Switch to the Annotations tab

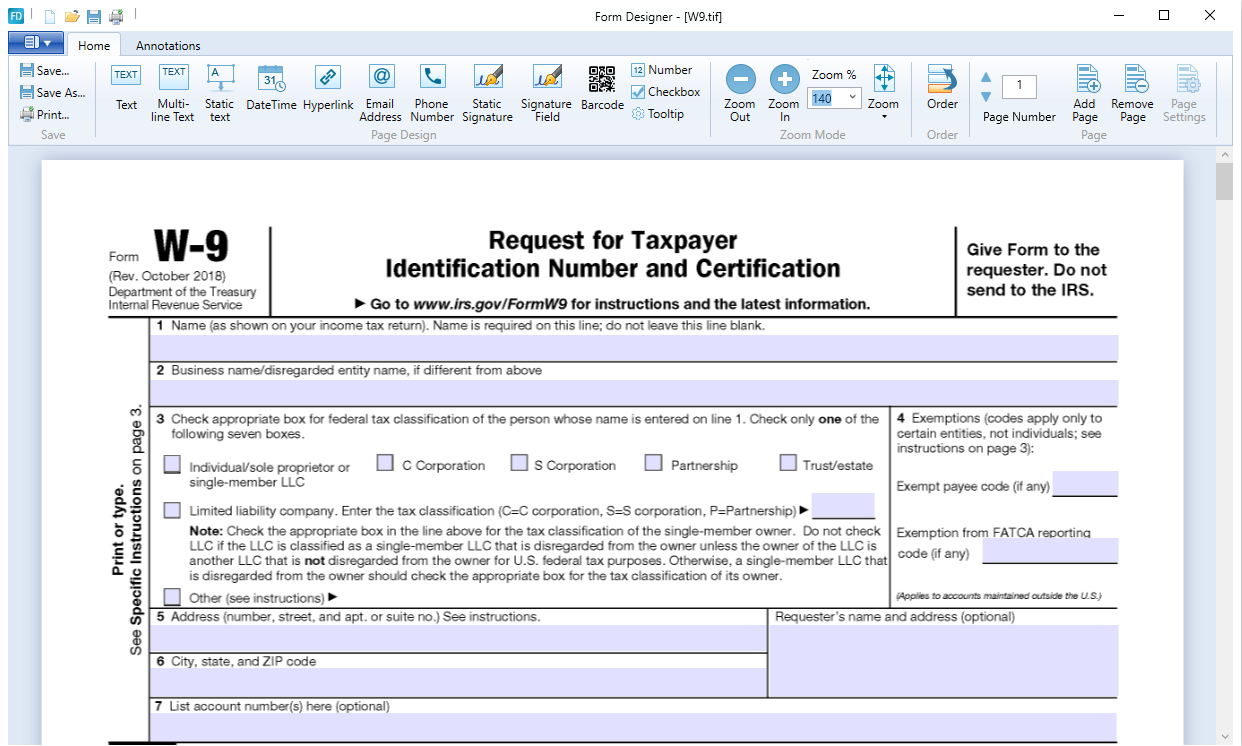(x=168, y=45)
